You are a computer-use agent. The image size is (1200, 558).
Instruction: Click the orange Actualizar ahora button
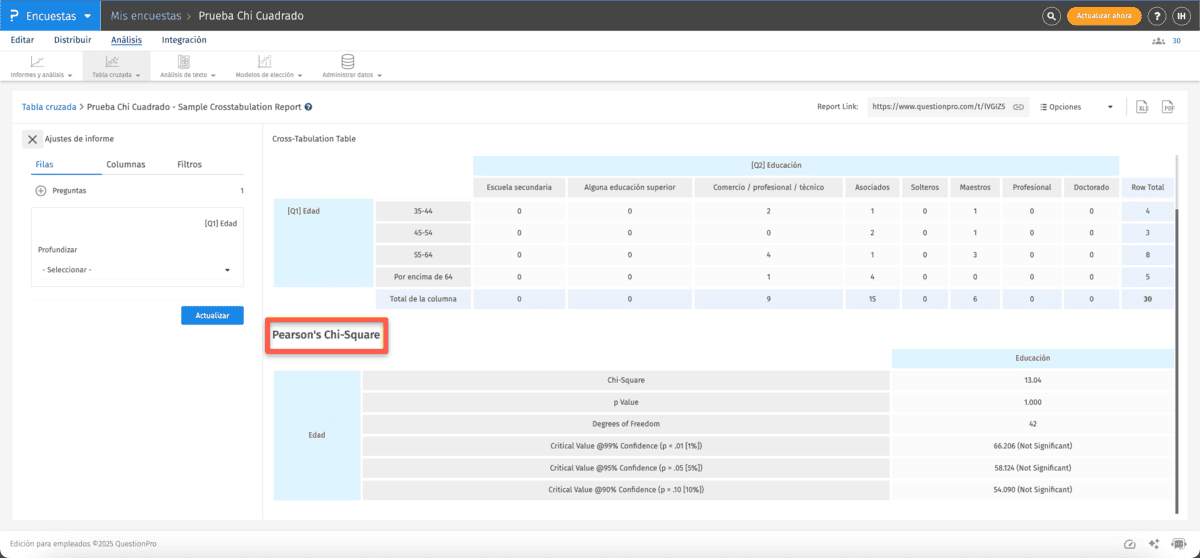click(1104, 16)
